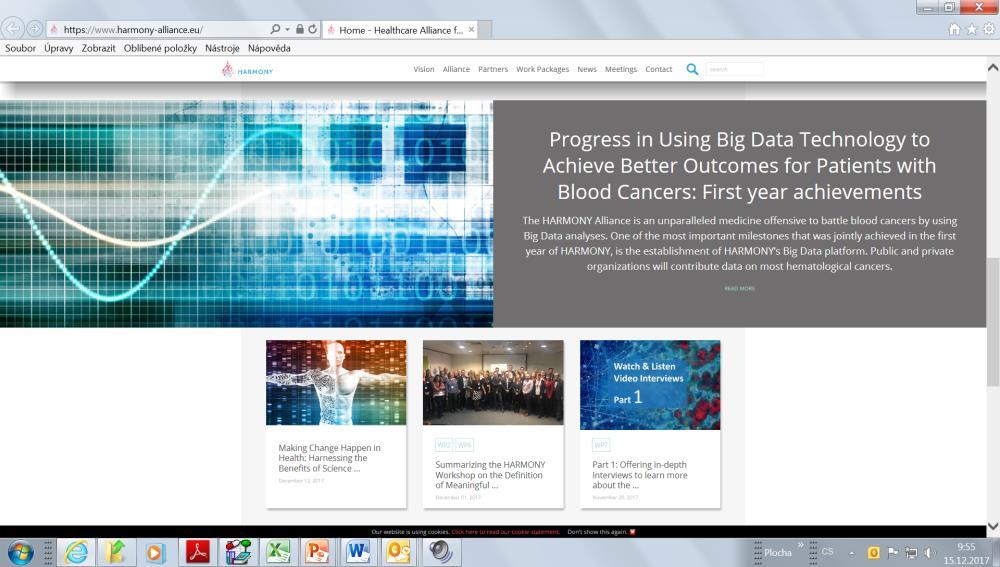Open the address bar autocomplete dropdown arrow
Screen dimensions: 1000x567
287,29
